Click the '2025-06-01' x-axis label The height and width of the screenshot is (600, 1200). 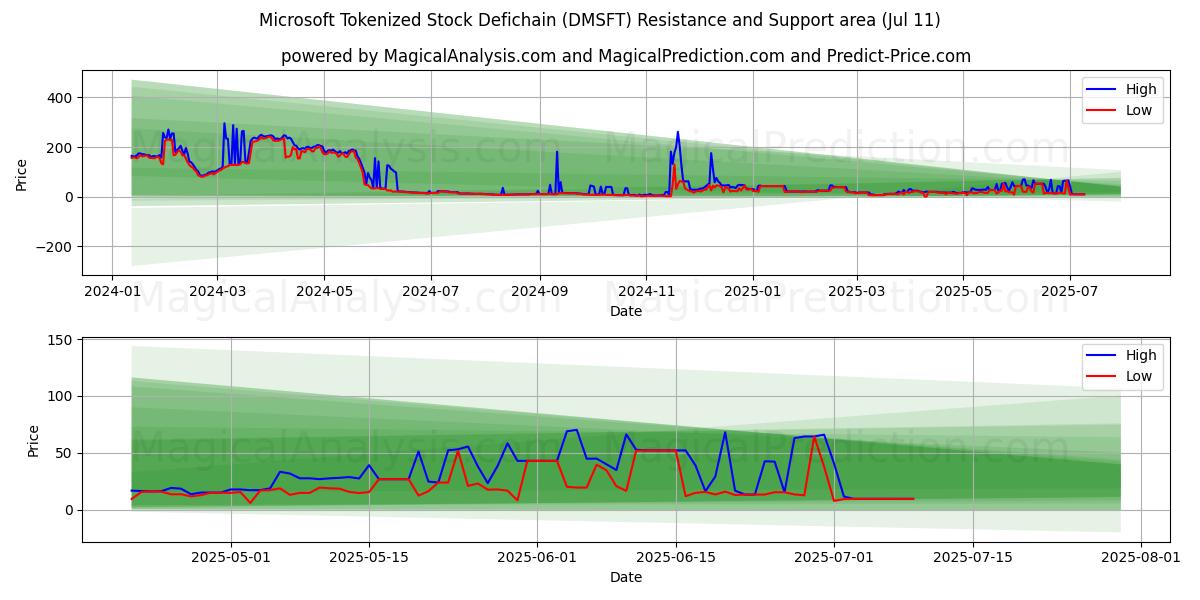pyautogui.click(x=538, y=557)
